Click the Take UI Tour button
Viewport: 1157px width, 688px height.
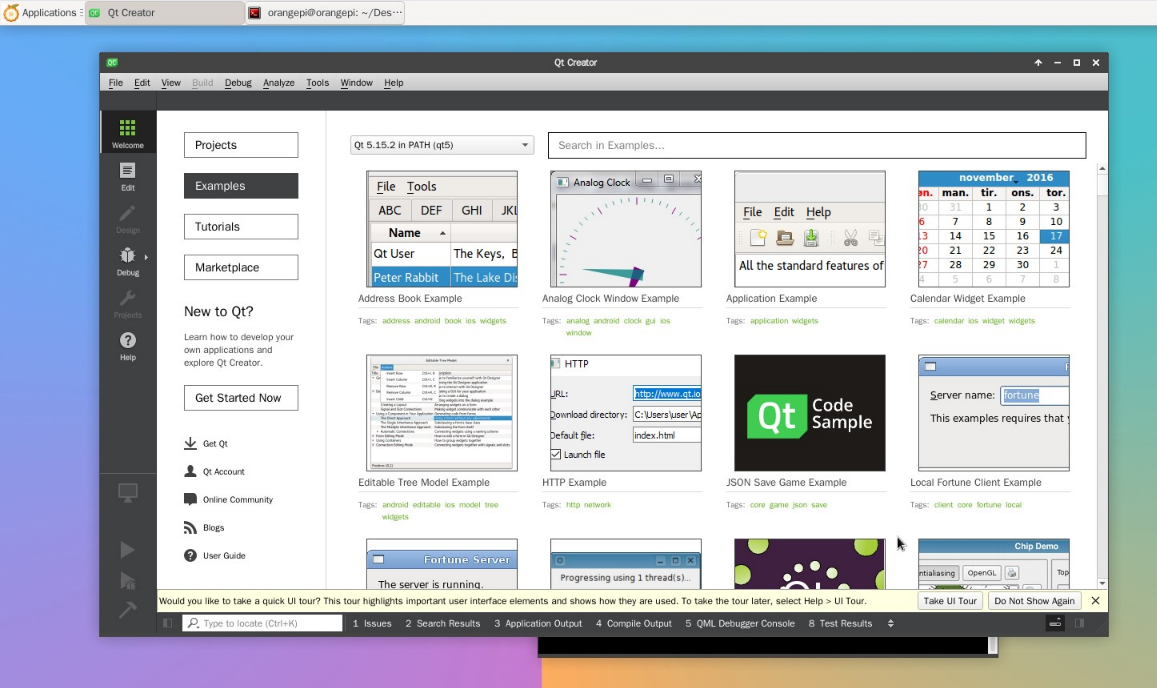(x=950, y=601)
